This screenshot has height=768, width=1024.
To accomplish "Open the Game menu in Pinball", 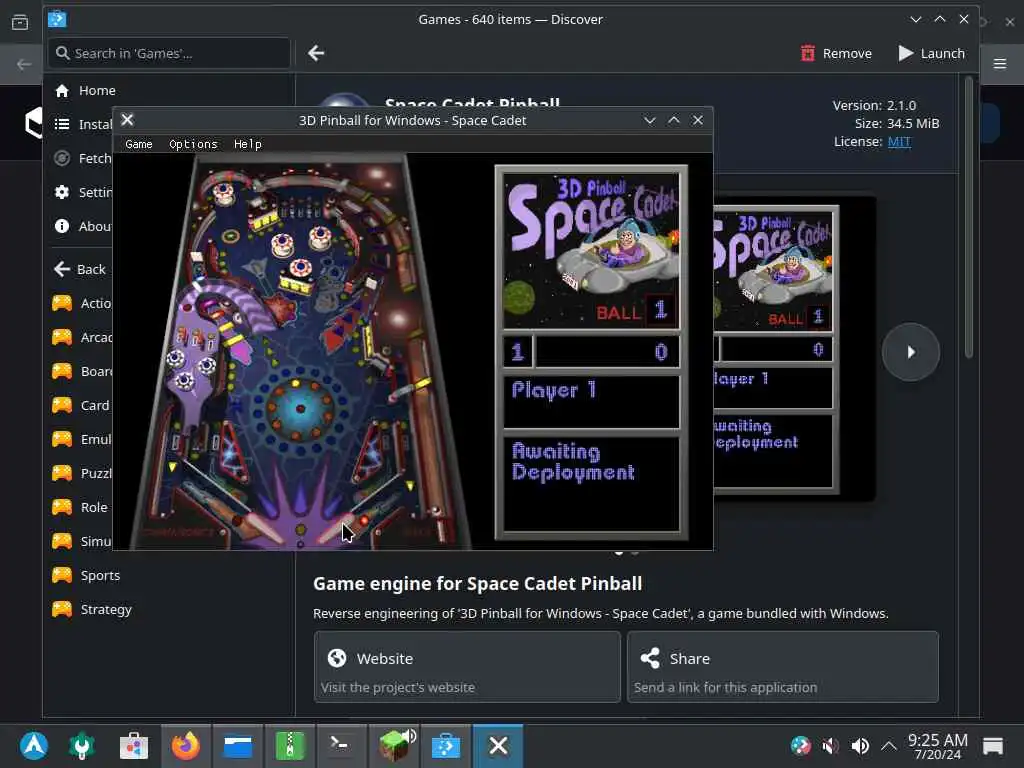I will [x=138, y=144].
